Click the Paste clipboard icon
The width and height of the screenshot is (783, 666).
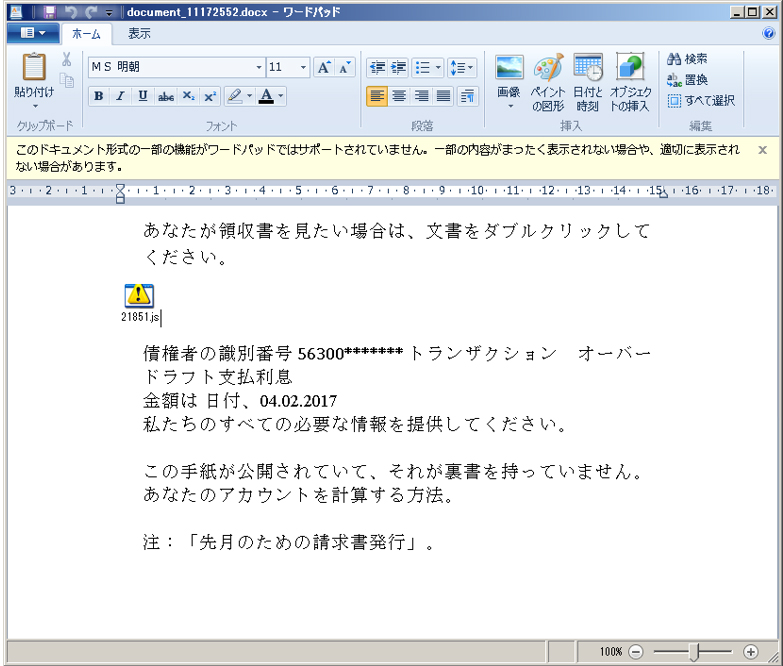pos(34,66)
